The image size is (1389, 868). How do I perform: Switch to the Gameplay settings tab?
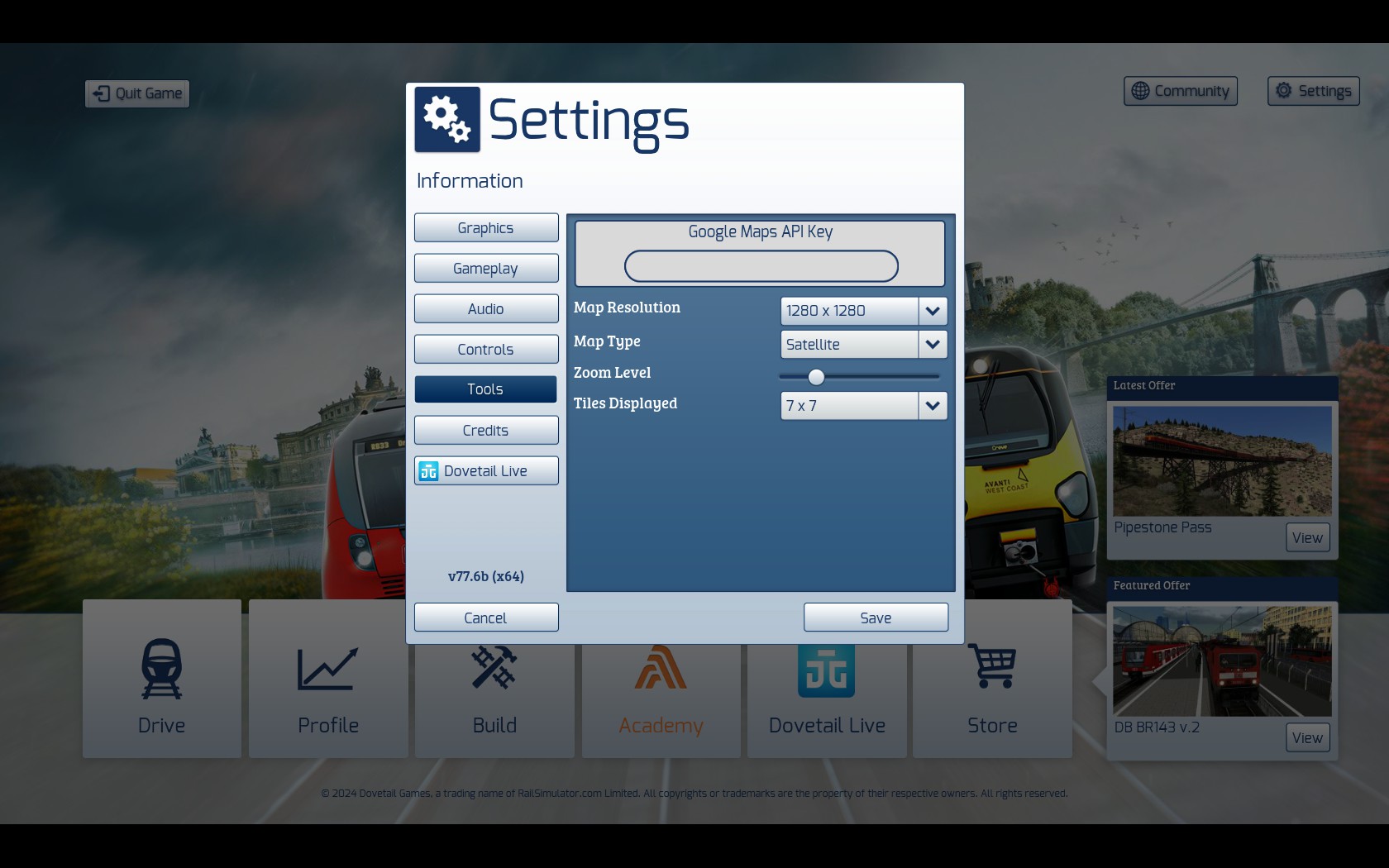point(486,269)
